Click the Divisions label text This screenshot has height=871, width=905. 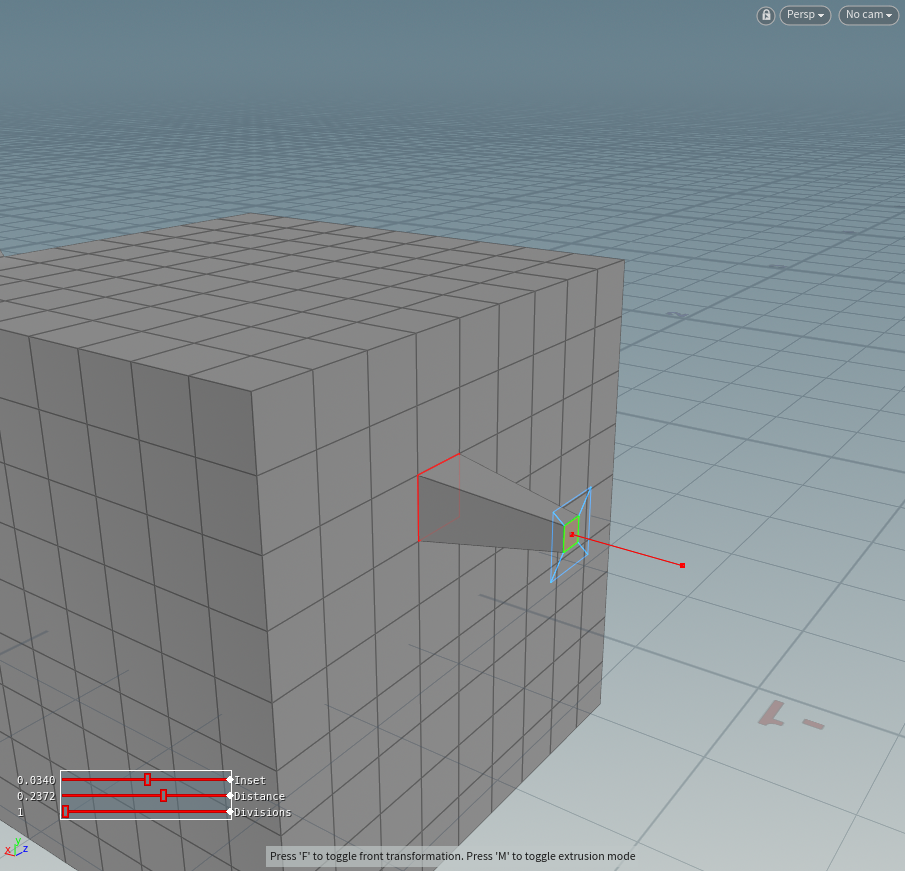(x=260, y=812)
